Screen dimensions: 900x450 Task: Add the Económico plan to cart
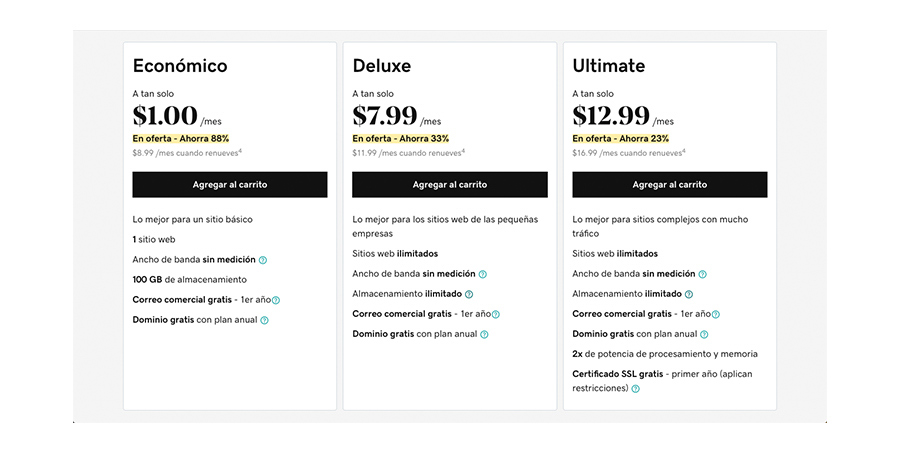pyautogui.click(x=230, y=185)
